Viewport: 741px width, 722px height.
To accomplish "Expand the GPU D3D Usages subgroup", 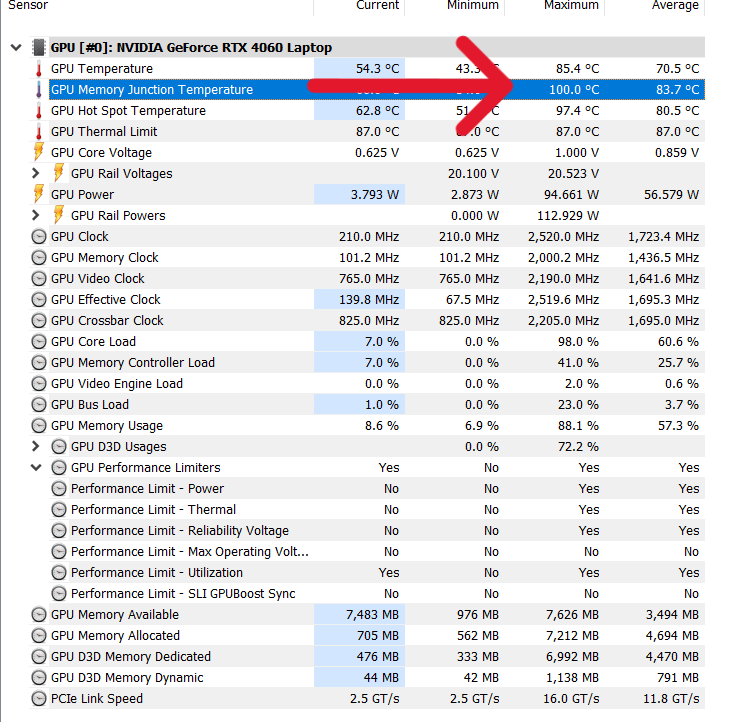I will [x=35, y=446].
